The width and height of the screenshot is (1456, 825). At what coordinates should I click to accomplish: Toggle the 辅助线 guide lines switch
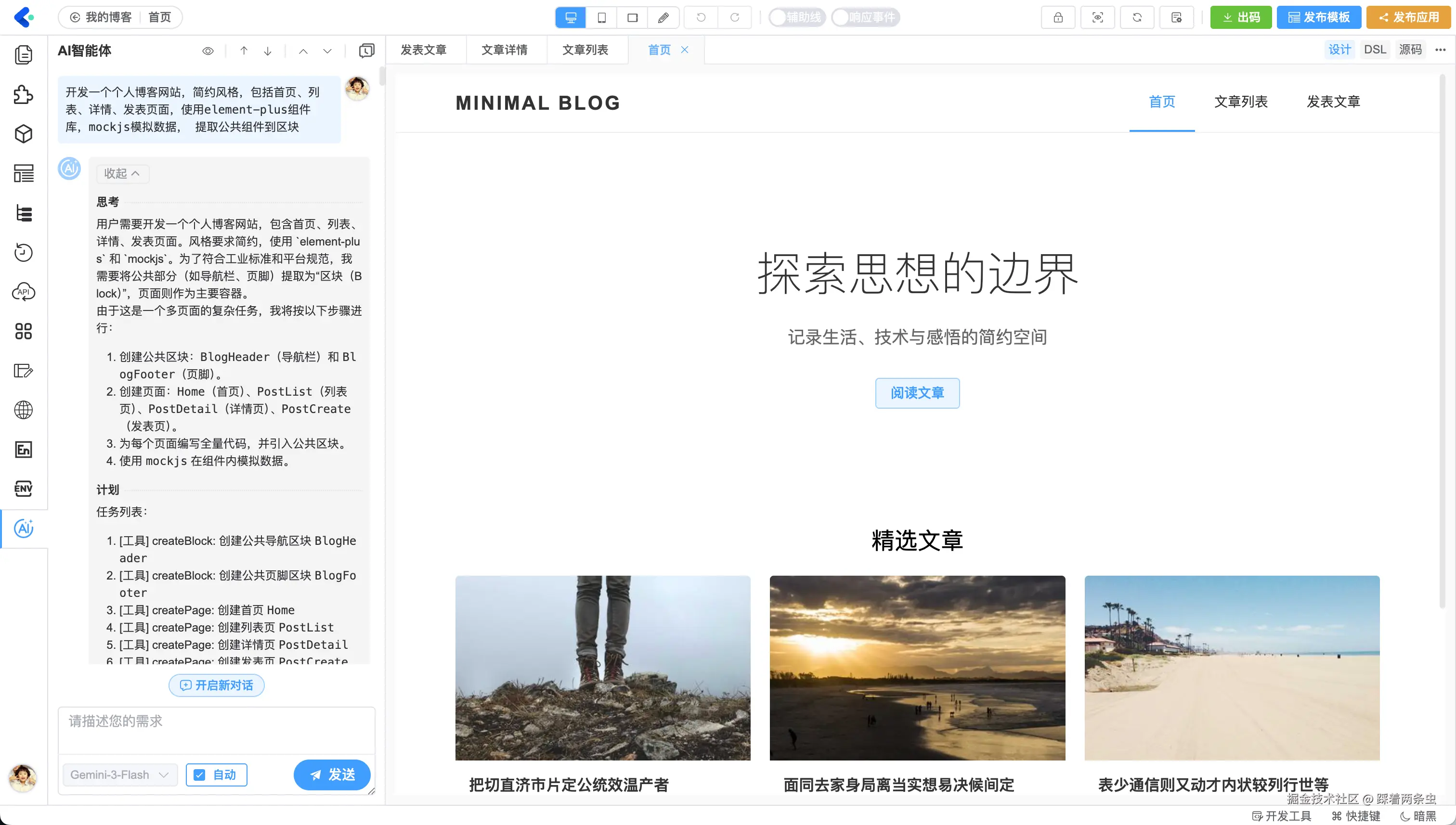(x=796, y=17)
